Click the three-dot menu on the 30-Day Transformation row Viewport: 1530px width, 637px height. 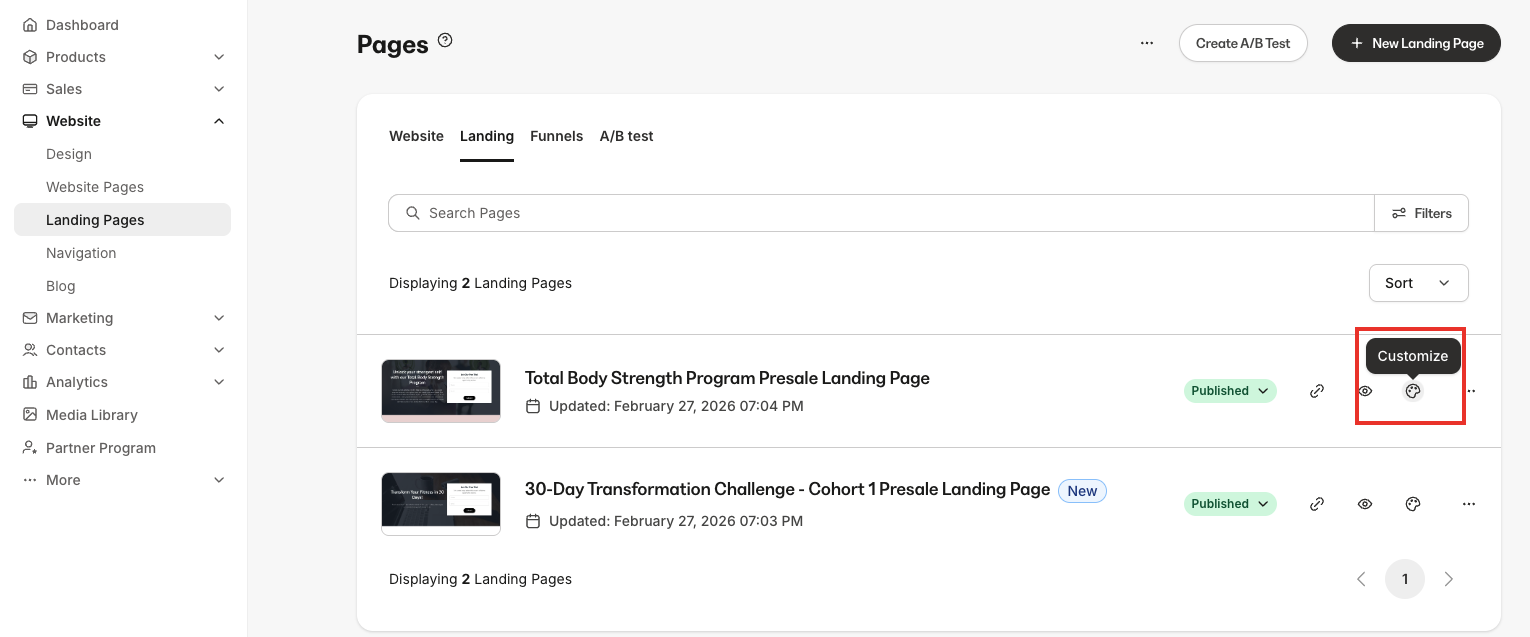point(1469,503)
